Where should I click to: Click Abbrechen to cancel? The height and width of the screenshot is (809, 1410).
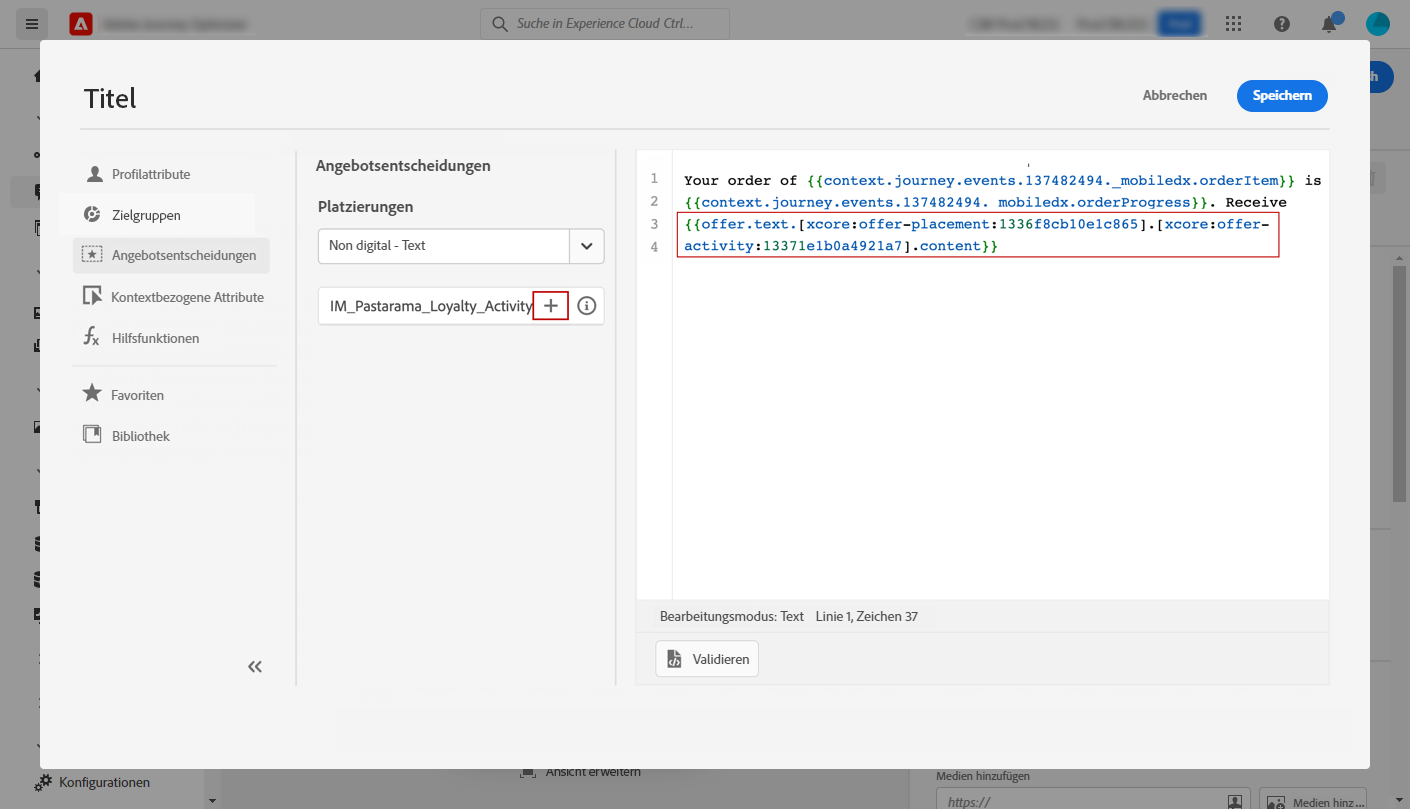1174,96
